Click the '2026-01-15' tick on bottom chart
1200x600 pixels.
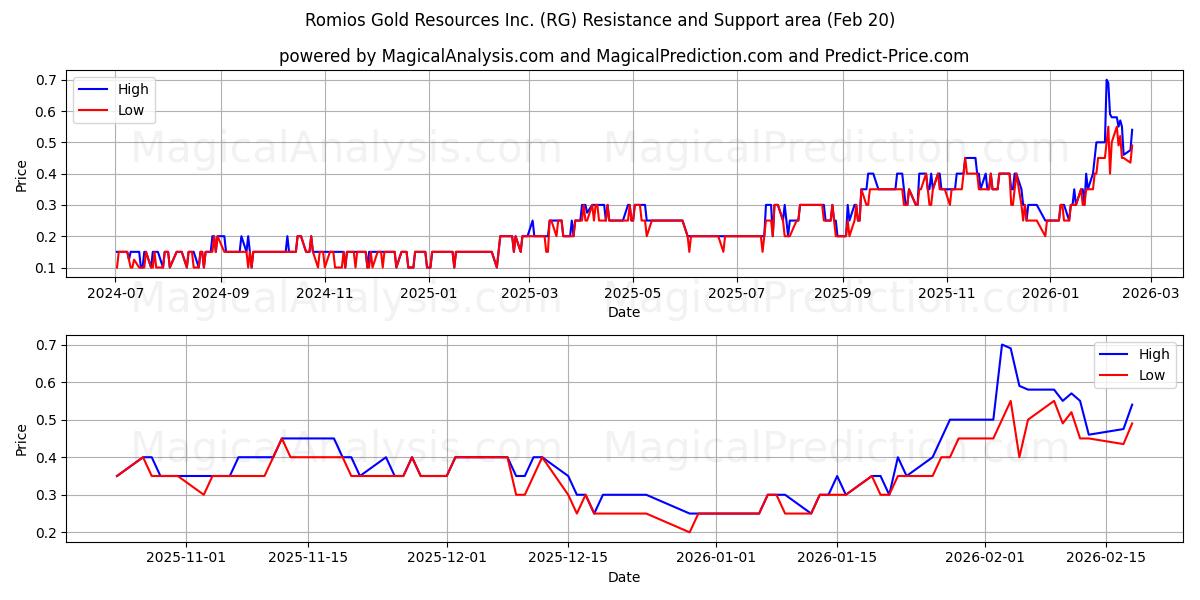coord(837,558)
